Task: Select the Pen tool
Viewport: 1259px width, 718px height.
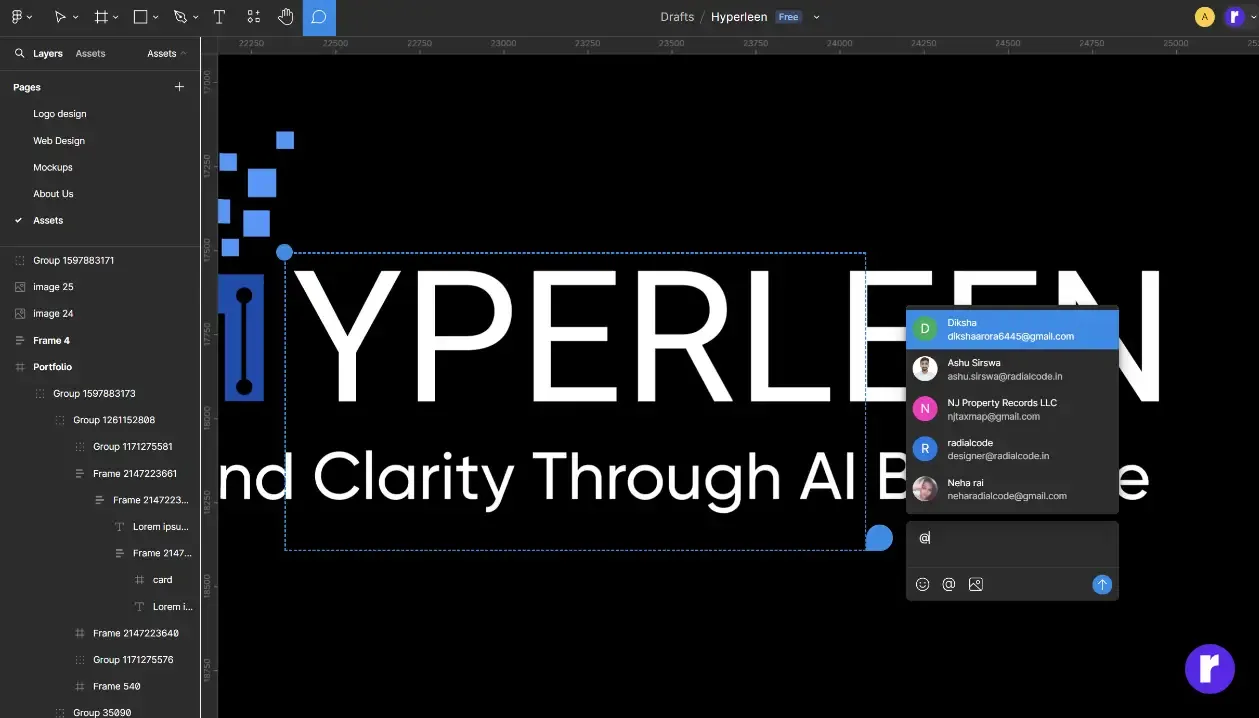Action: pos(181,17)
